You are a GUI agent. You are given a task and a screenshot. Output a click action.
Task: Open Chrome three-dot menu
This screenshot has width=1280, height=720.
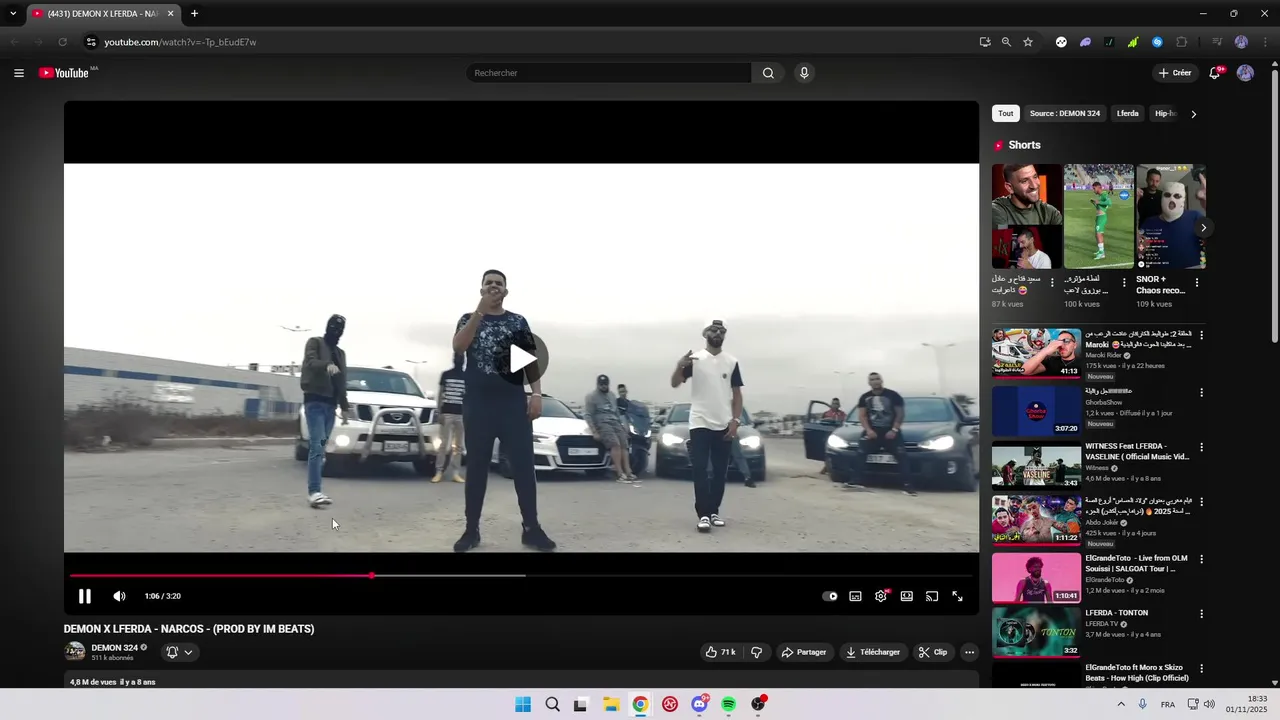[1264, 42]
